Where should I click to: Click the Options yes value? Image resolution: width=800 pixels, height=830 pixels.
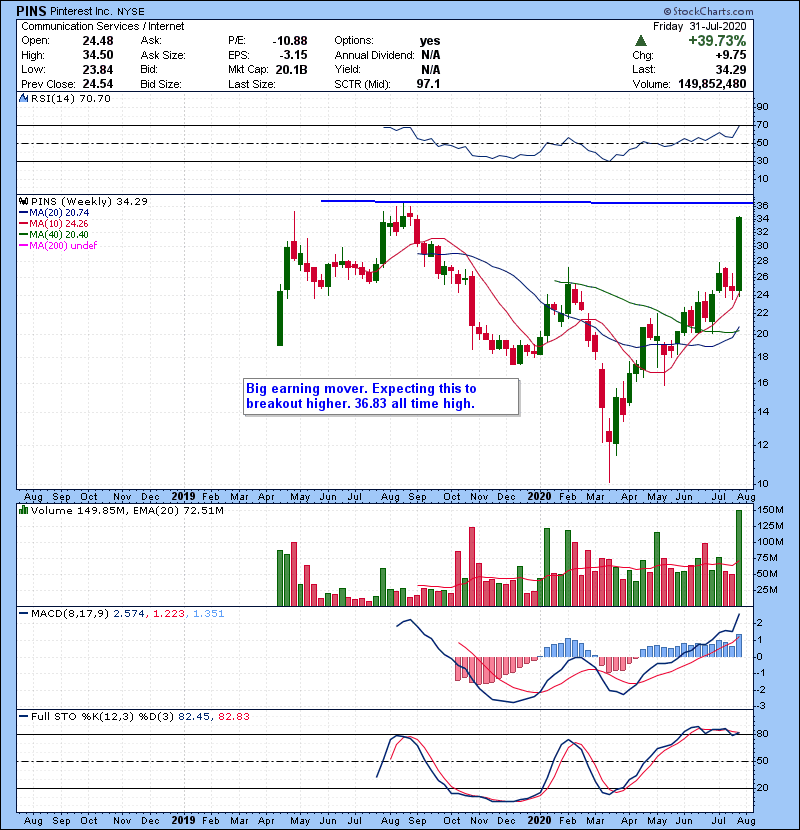[430, 40]
